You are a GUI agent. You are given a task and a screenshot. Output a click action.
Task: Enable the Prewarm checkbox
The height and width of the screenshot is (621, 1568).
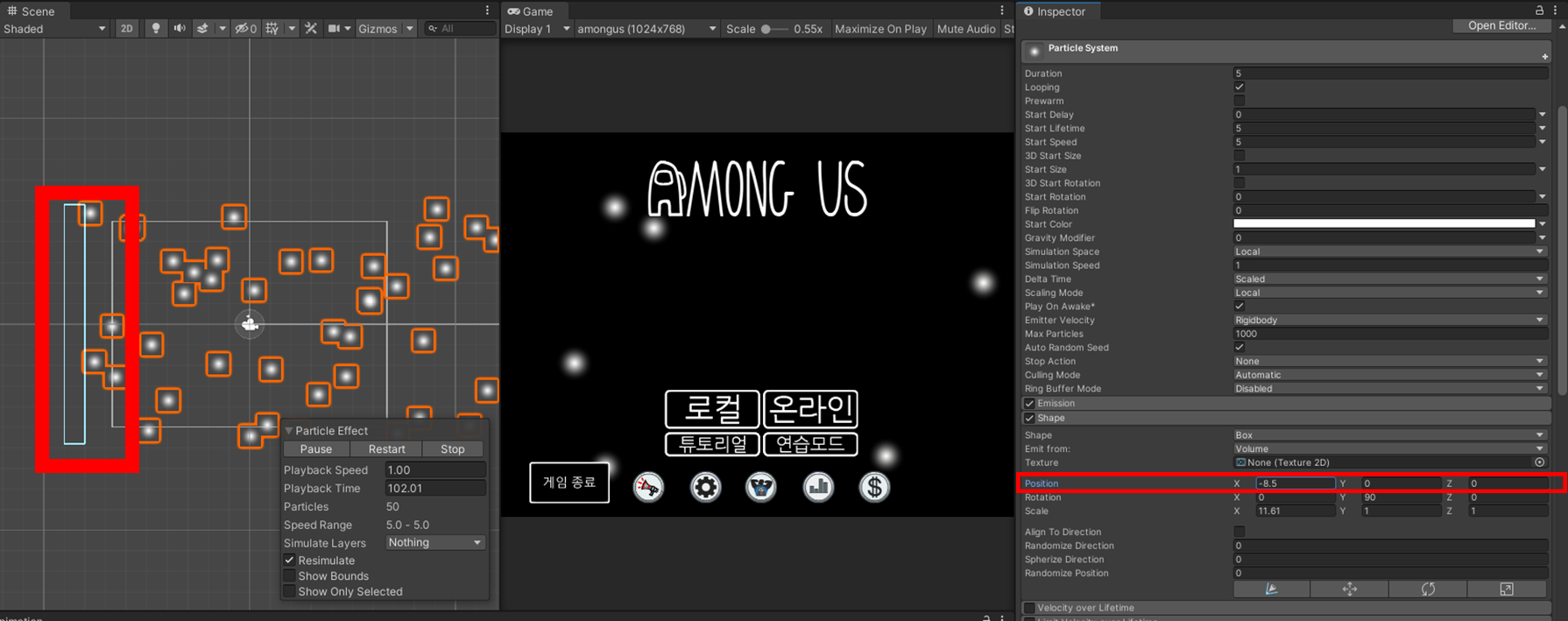click(1240, 101)
